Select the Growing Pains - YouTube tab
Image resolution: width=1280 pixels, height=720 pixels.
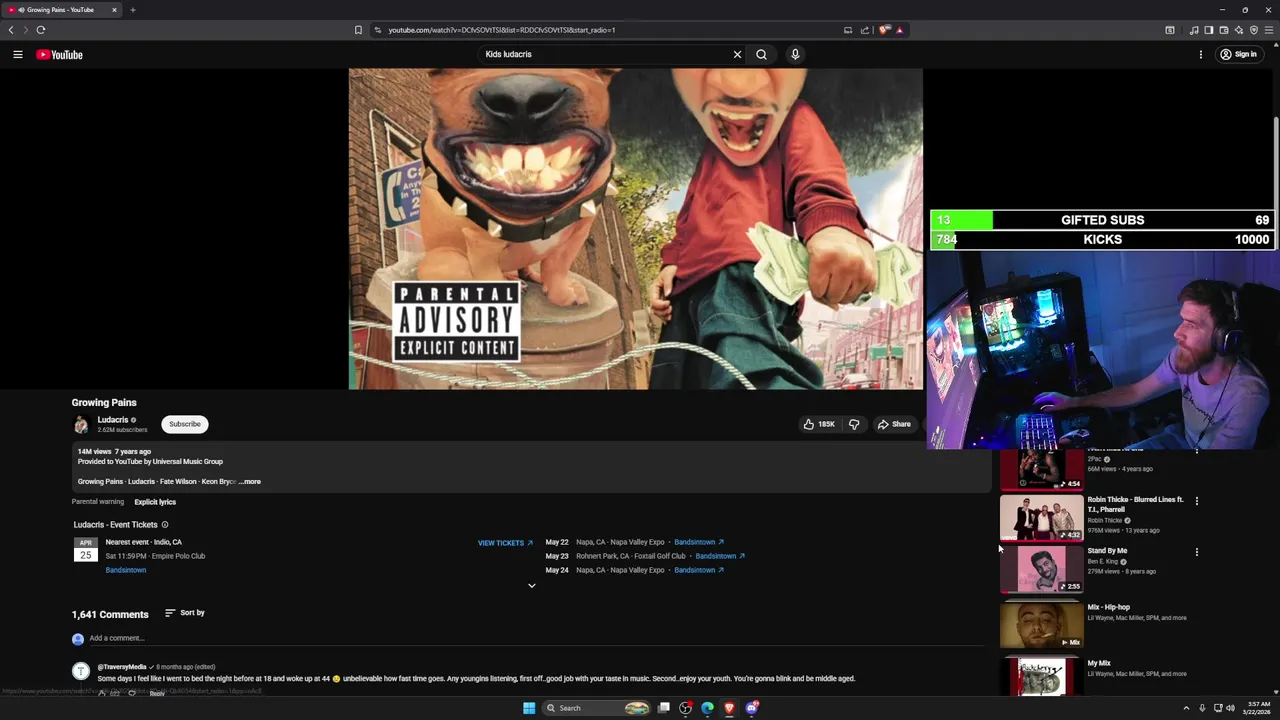coord(62,10)
